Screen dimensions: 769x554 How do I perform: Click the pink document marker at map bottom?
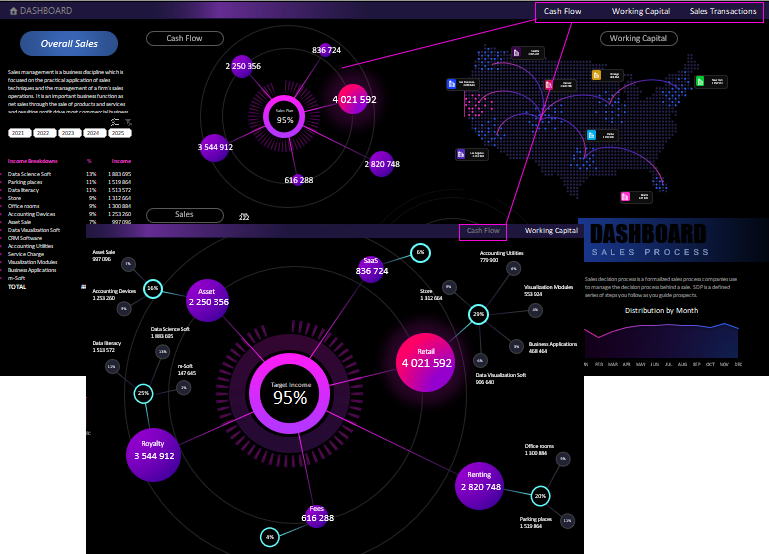[x=624, y=196]
